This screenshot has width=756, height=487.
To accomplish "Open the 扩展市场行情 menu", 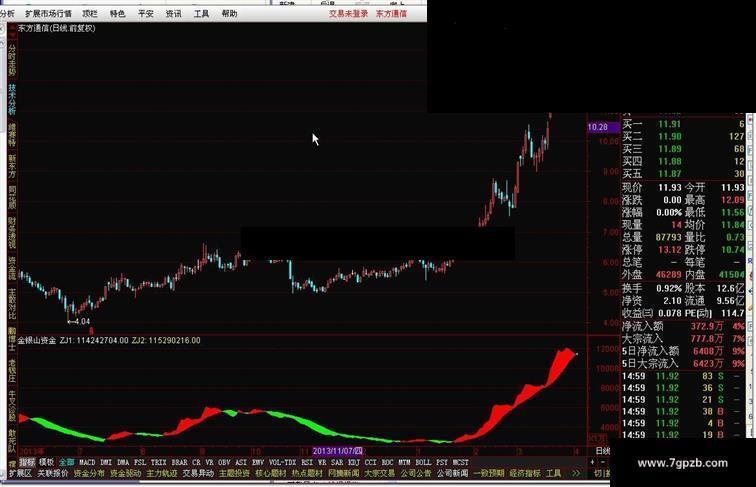I will [x=48, y=14].
